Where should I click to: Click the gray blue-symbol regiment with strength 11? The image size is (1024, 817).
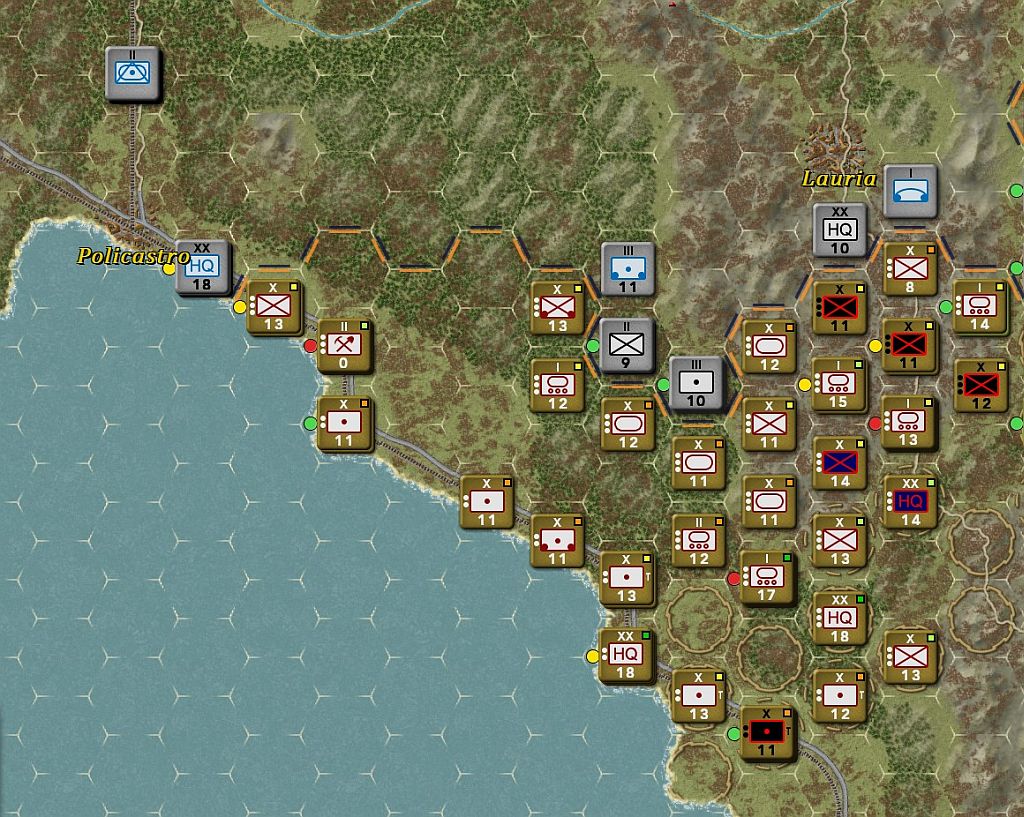628,268
